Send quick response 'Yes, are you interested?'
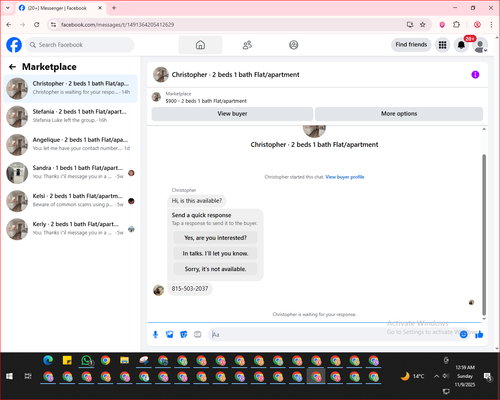Viewport: 500px width, 400px height. coord(215,238)
